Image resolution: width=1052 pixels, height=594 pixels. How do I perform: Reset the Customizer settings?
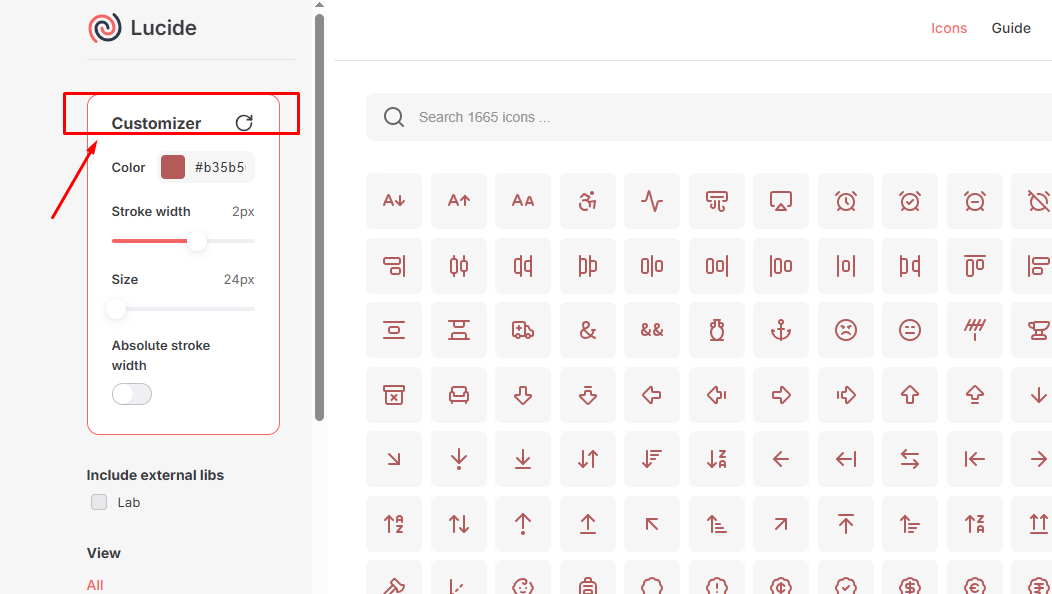[244, 123]
